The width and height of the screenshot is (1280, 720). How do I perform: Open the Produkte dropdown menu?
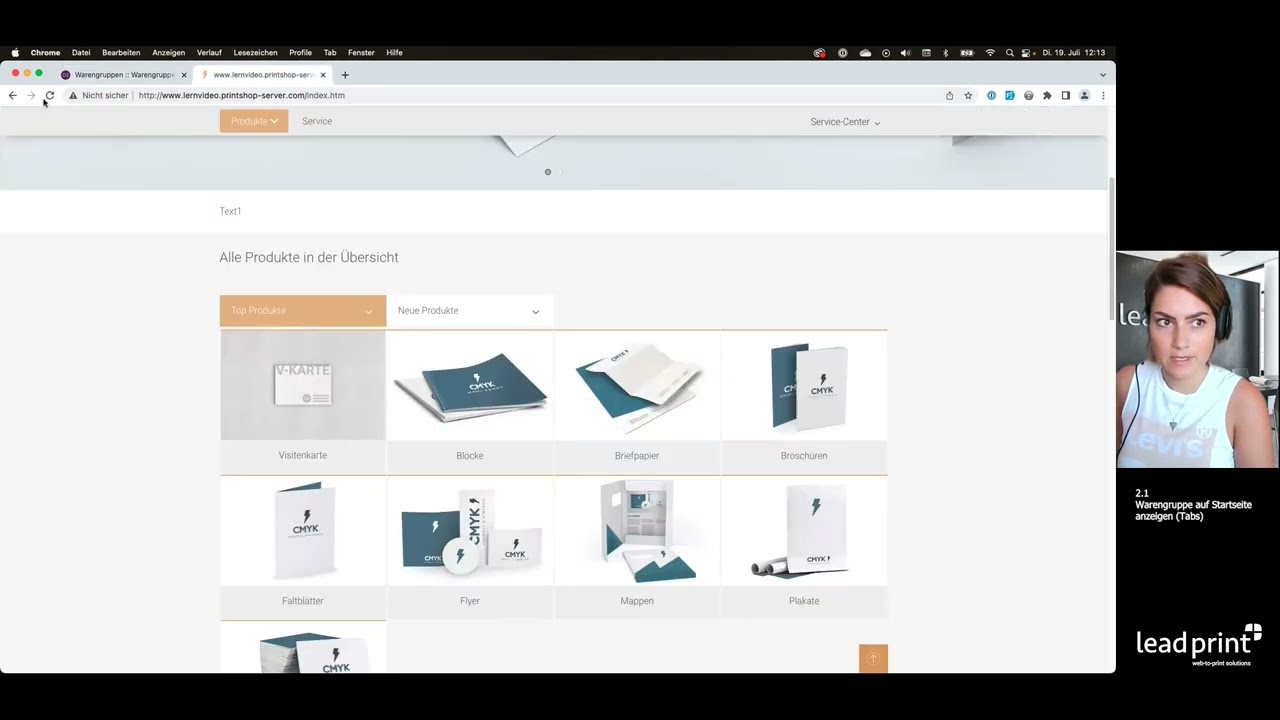(x=254, y=121)
